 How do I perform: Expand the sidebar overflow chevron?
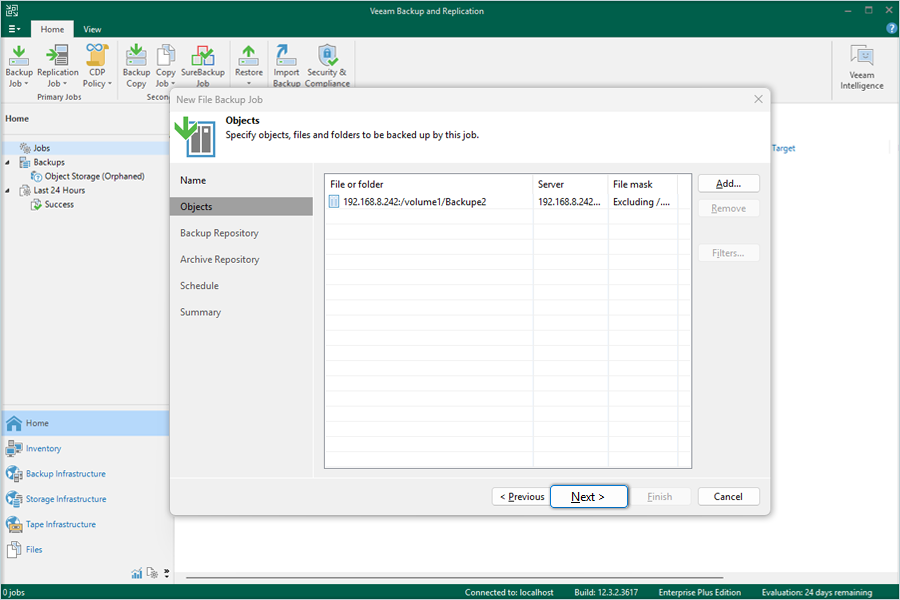(x=166, y=573)
